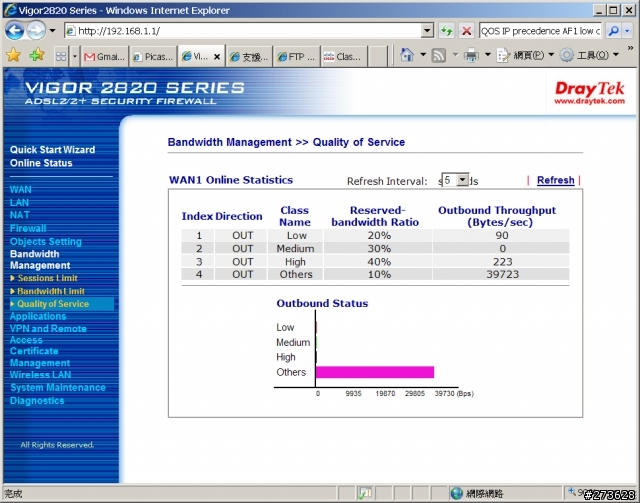
Task: Open a new blank tab
Action: coord(378,56)
